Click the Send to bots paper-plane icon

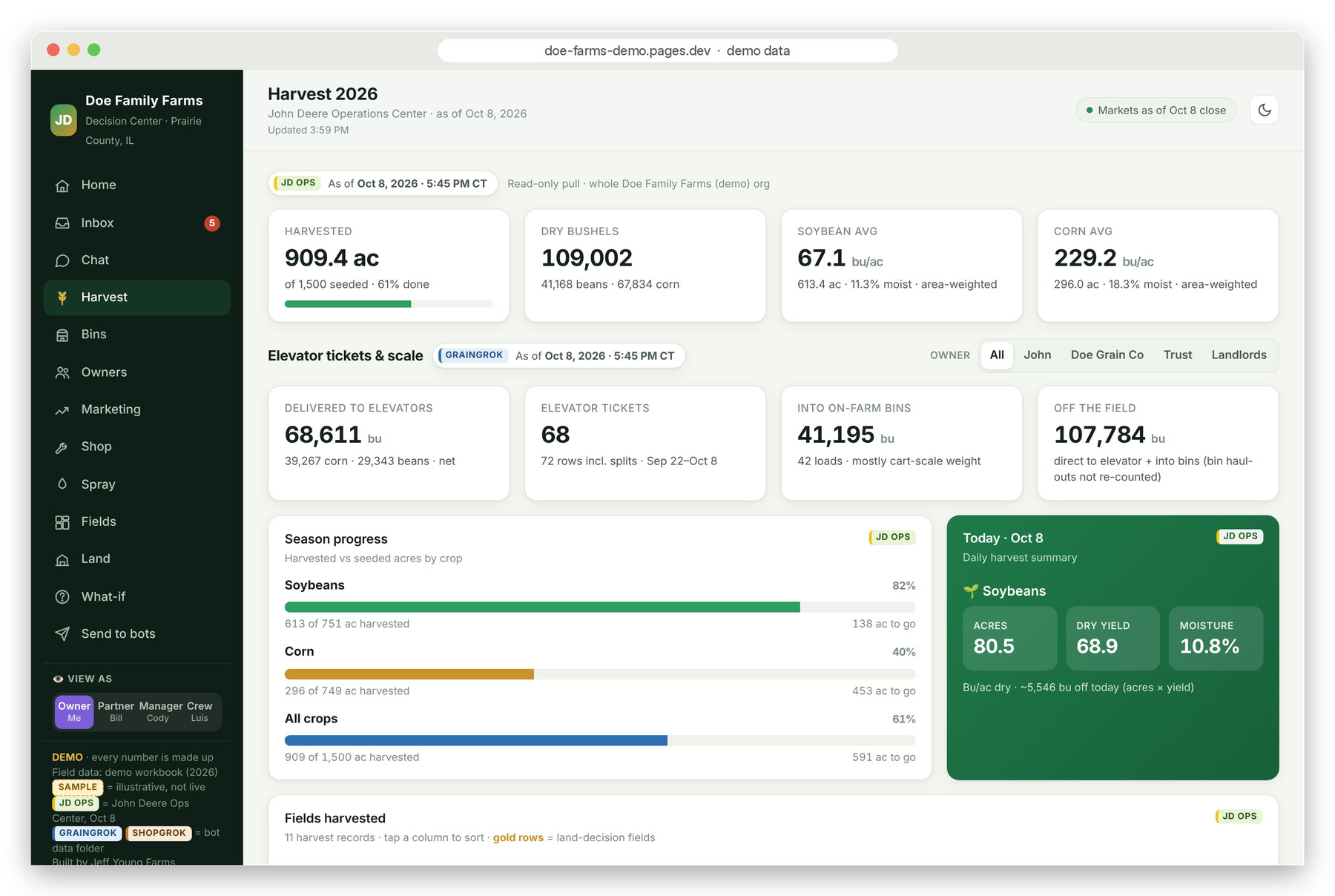(62, 634)
